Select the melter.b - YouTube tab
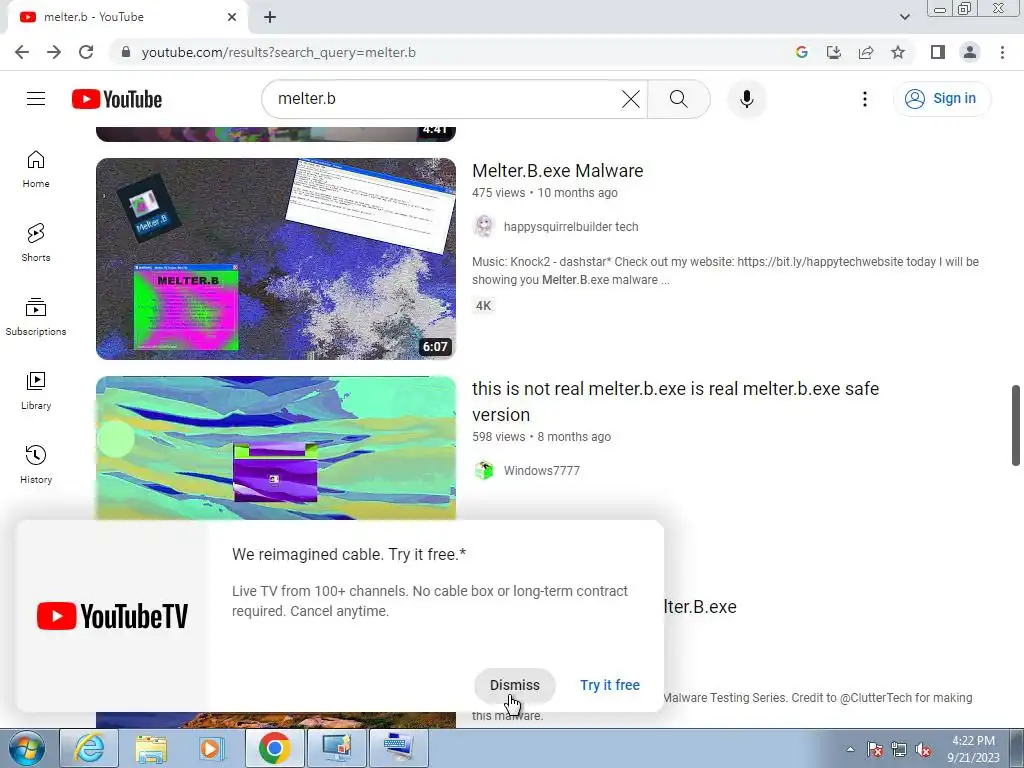The width and height of the screenshot is (1024, 768). pyautogui.click(x=124, y=17)
